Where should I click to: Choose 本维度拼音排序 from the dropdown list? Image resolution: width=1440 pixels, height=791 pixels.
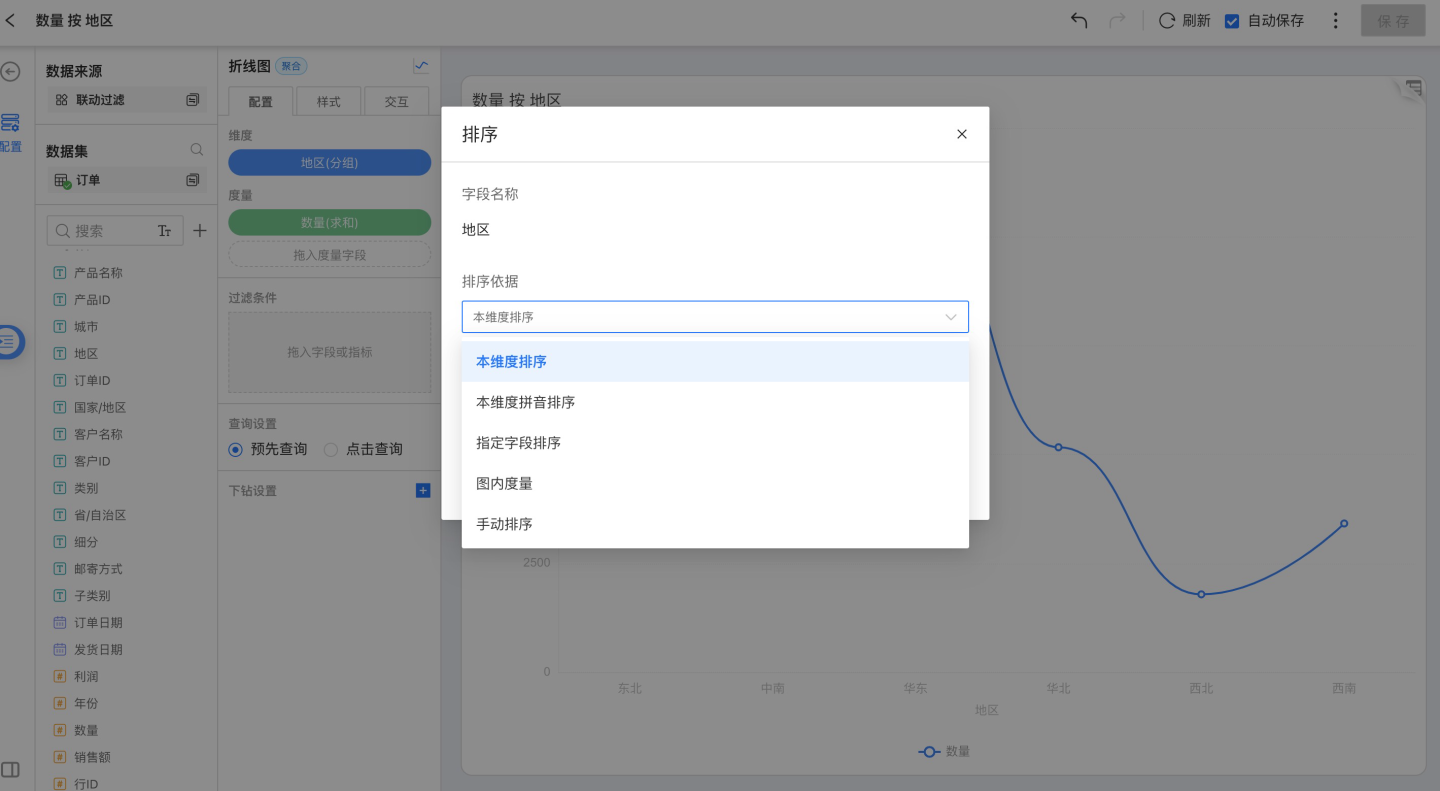tap(526, 402)
